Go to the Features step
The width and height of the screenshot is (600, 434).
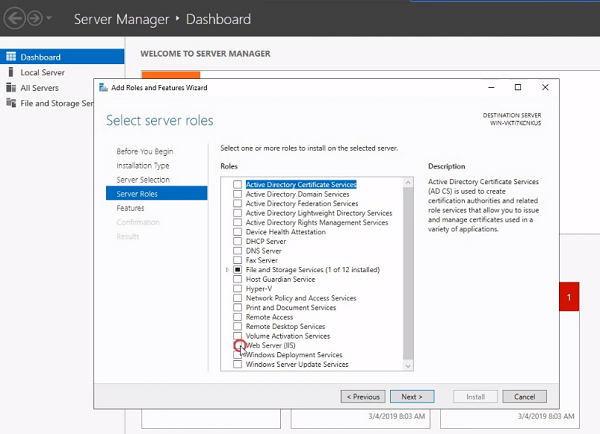[x=130, y=208]
